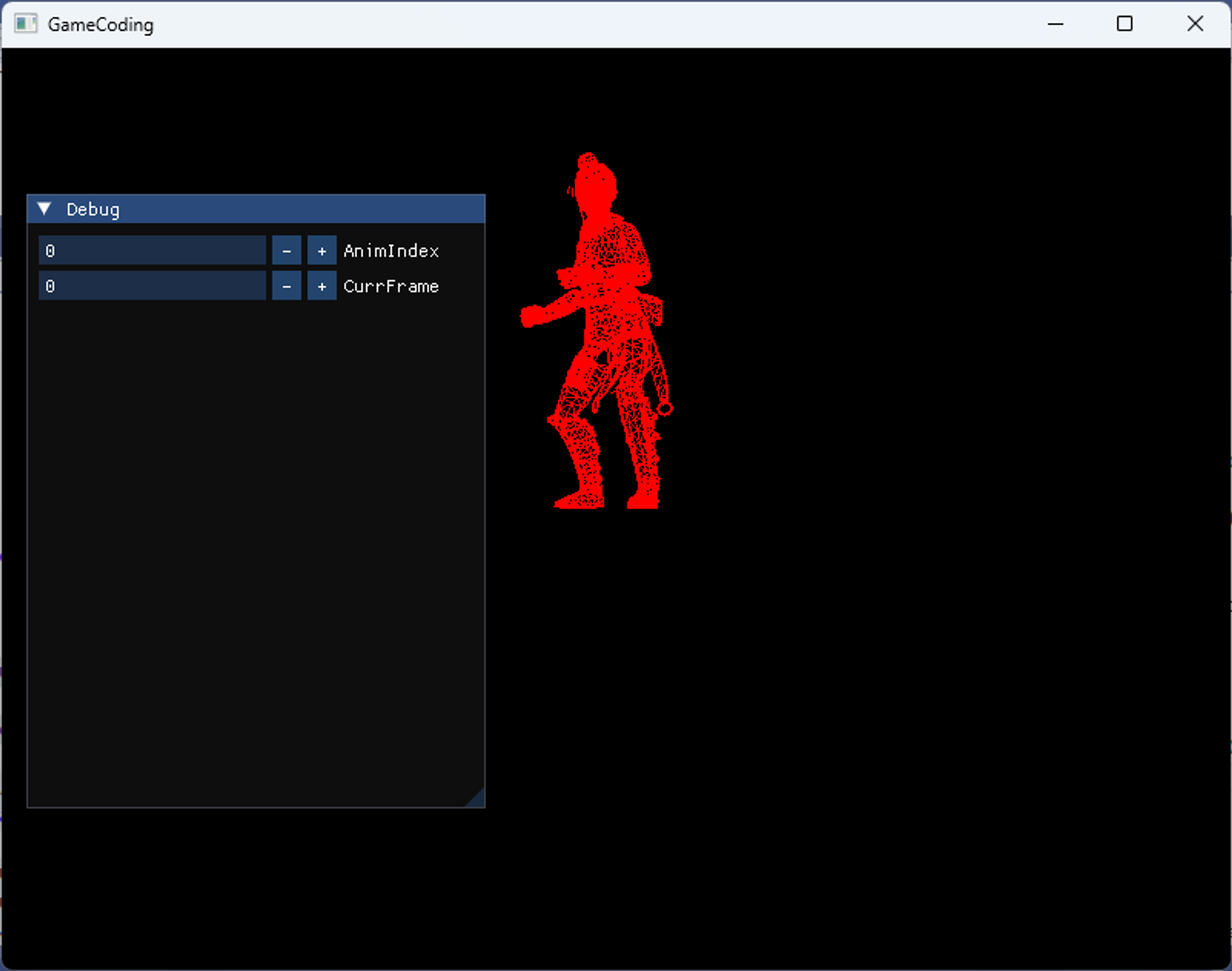Maximize the GameCoding window

[1124, 24]
